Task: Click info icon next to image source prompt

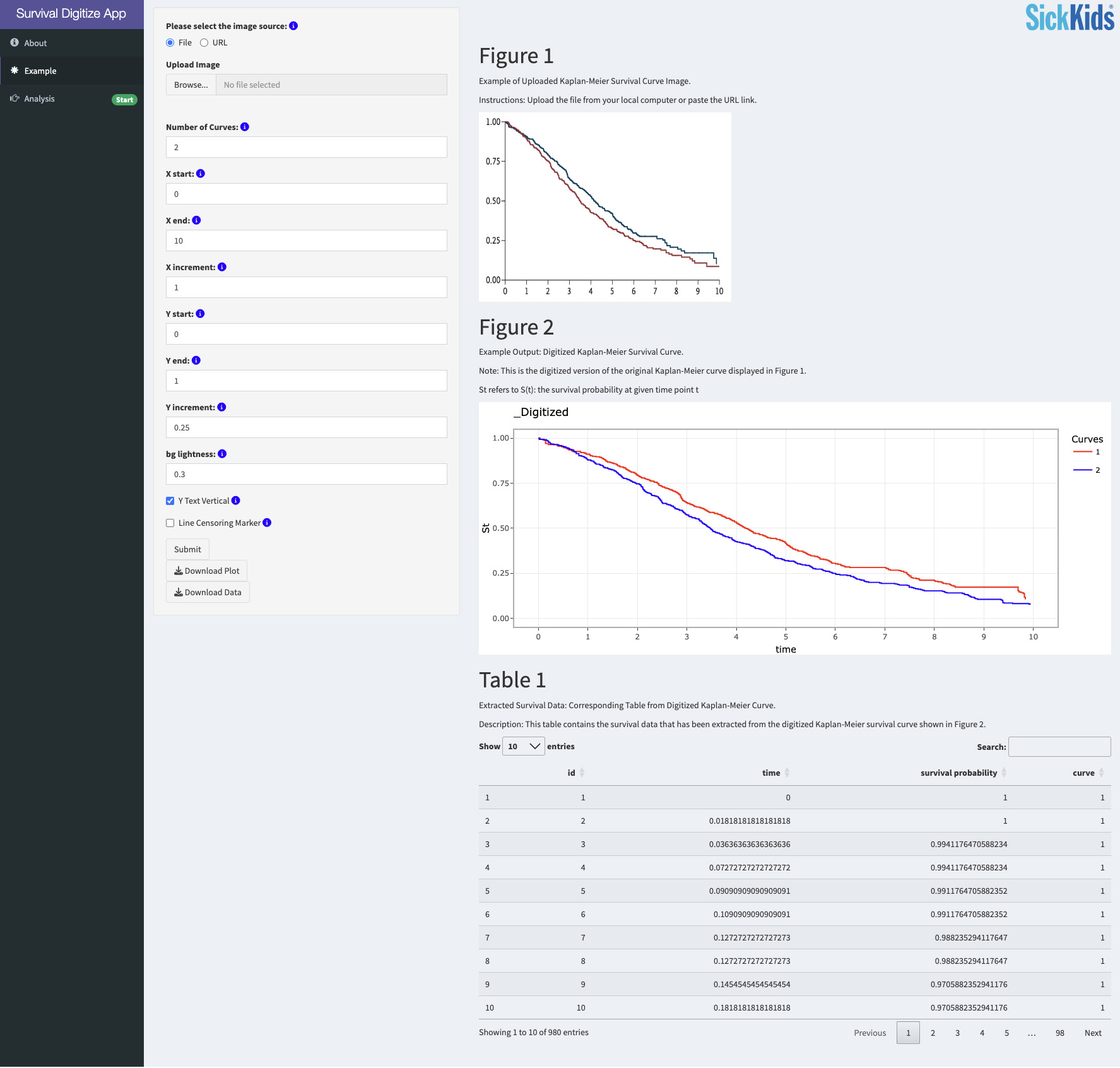Action: (293, 26)
